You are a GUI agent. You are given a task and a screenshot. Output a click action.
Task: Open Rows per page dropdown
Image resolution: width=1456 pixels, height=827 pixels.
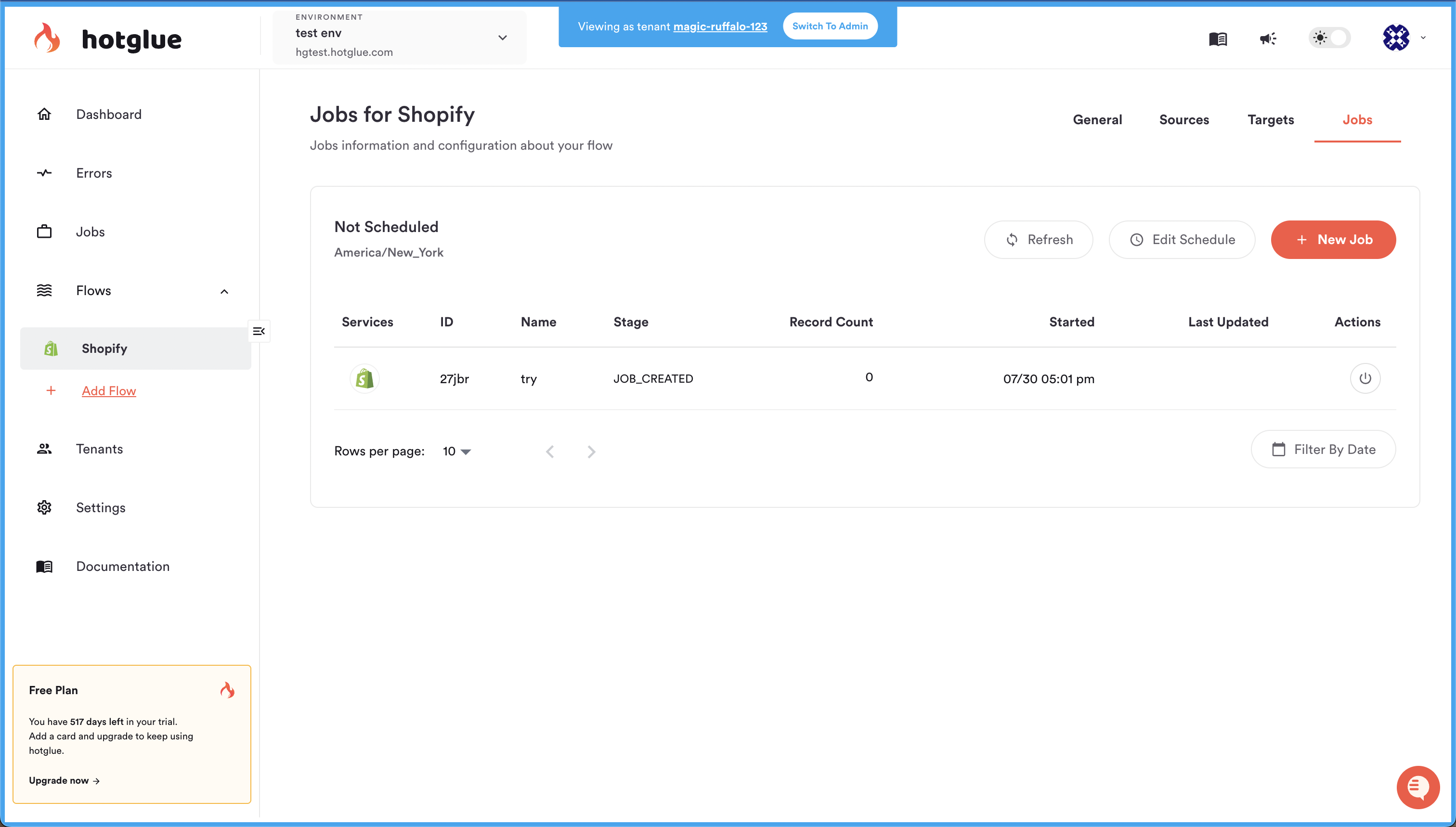[457, 451]
